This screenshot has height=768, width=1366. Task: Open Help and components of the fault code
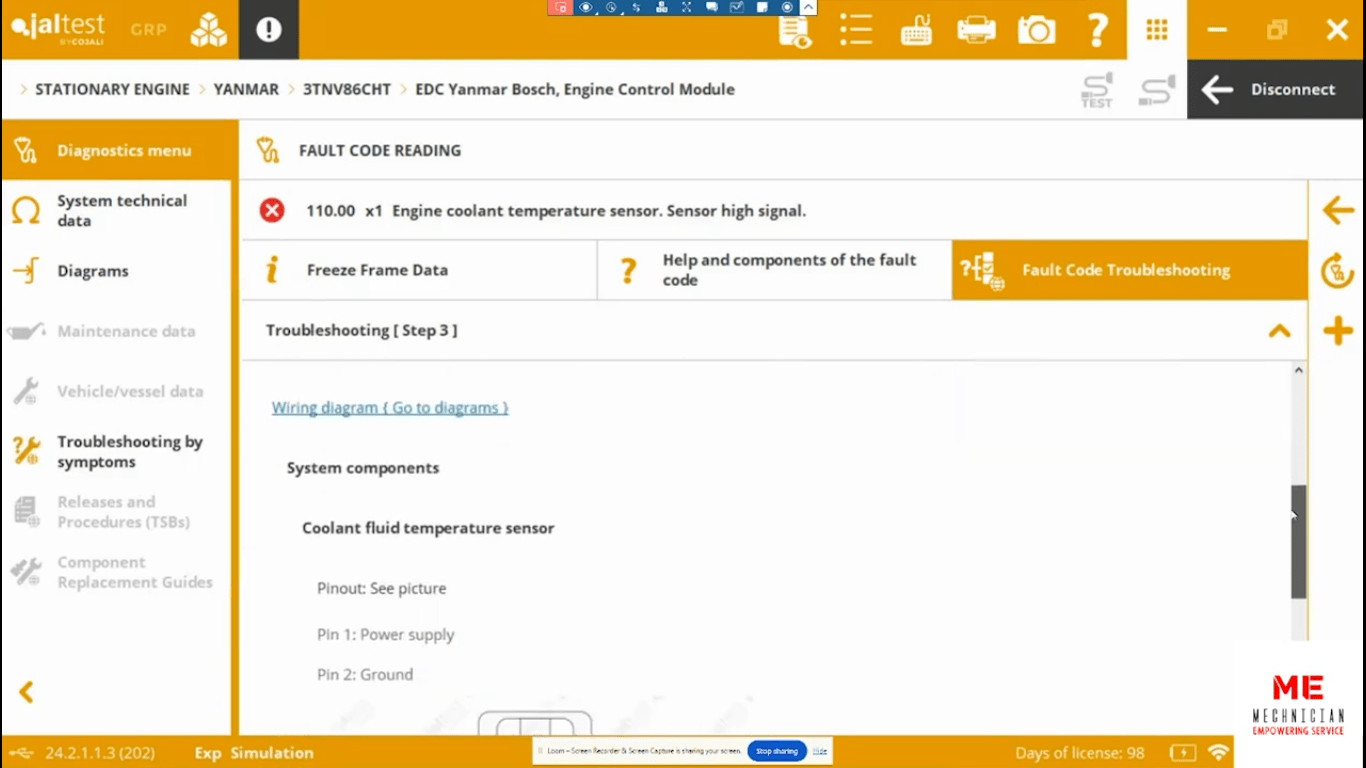[775, 270]
